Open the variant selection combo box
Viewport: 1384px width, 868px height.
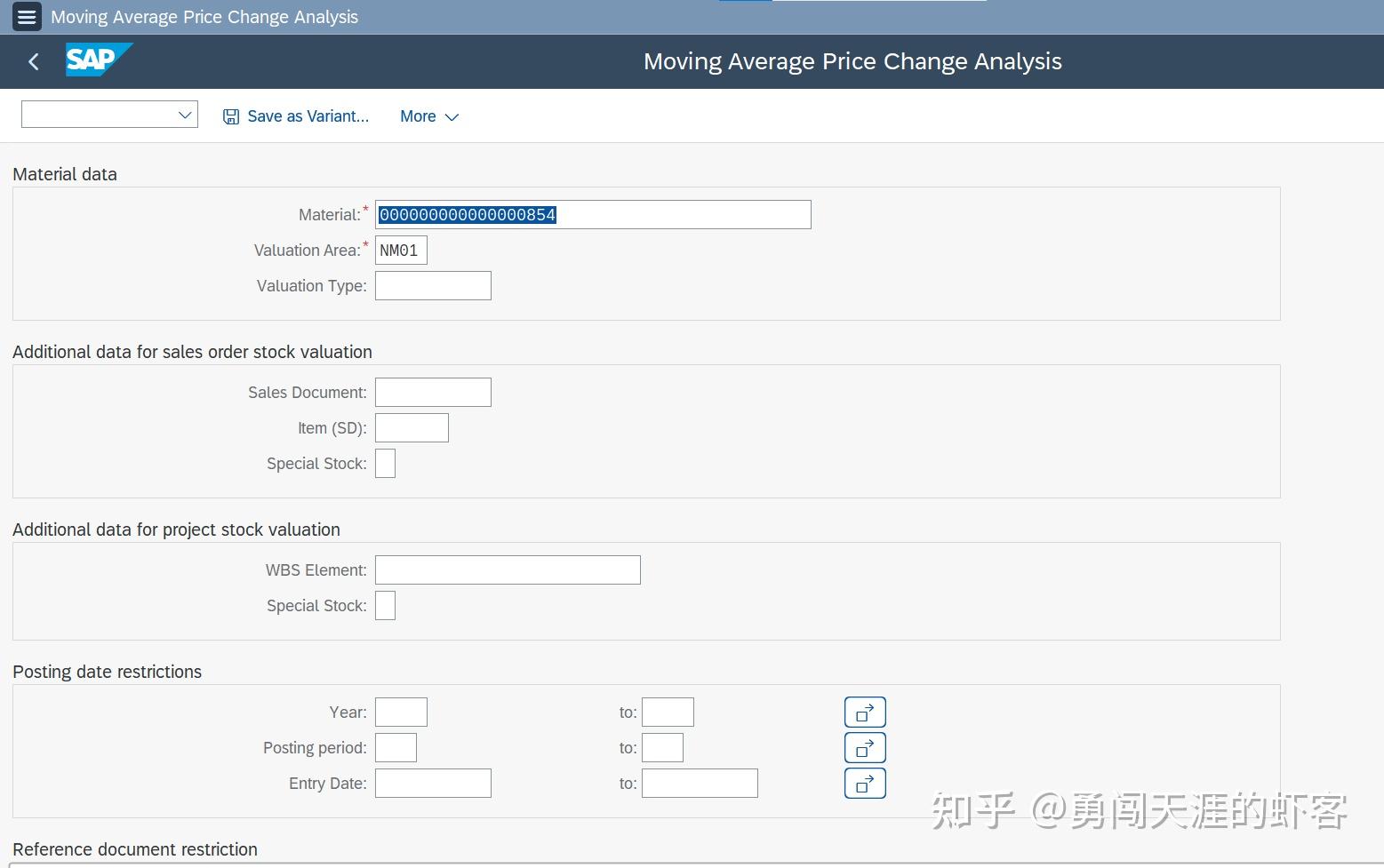pyautogui.click(x=108, y=114)
